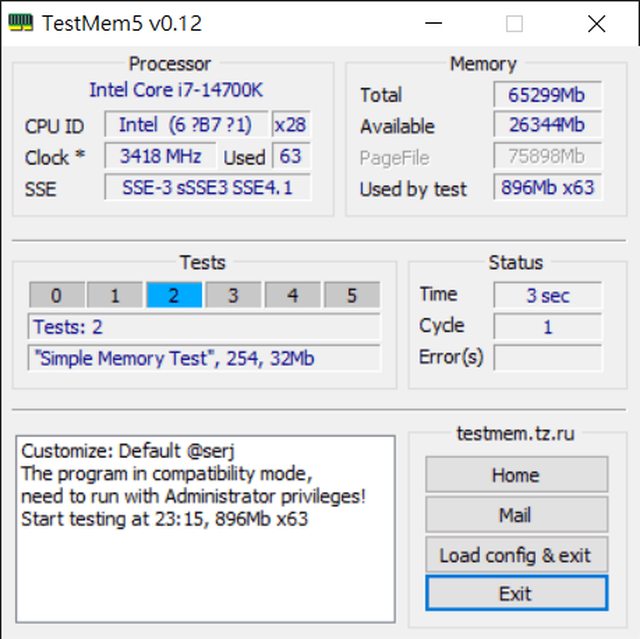Viewport: 640px width, 639px height.
Task: Minimize the TestMem5 window
Action: tap(434, 24)
